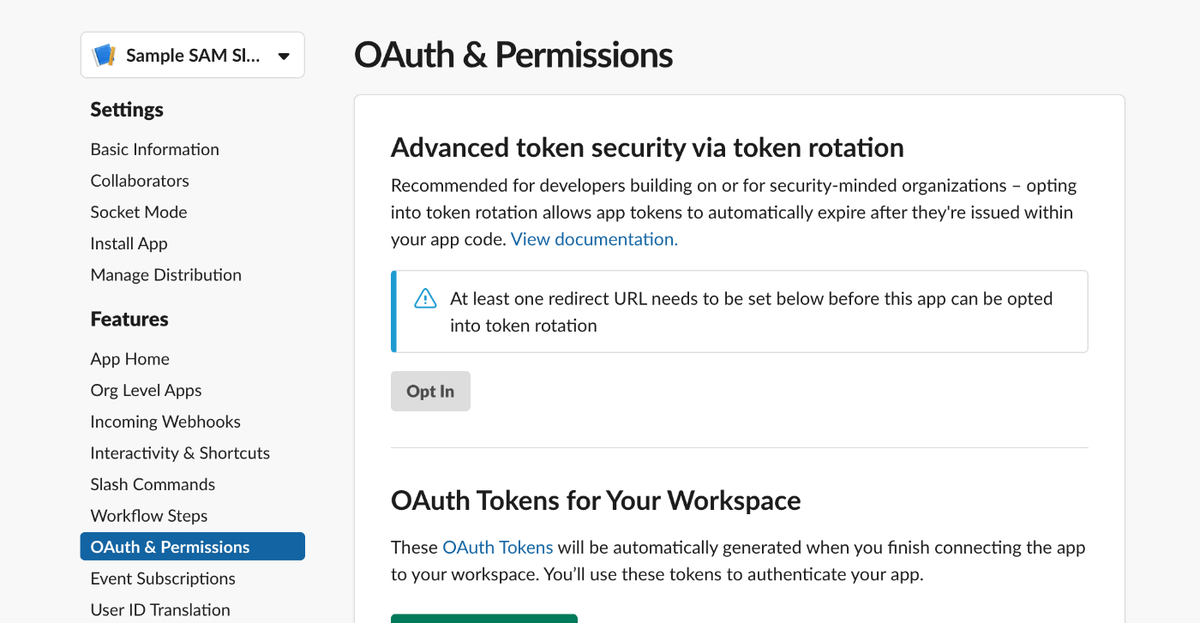Click the Sample SAM app icon
Image resolution: width=1200 pixels, height=623 pixels.
click(104, 56)
